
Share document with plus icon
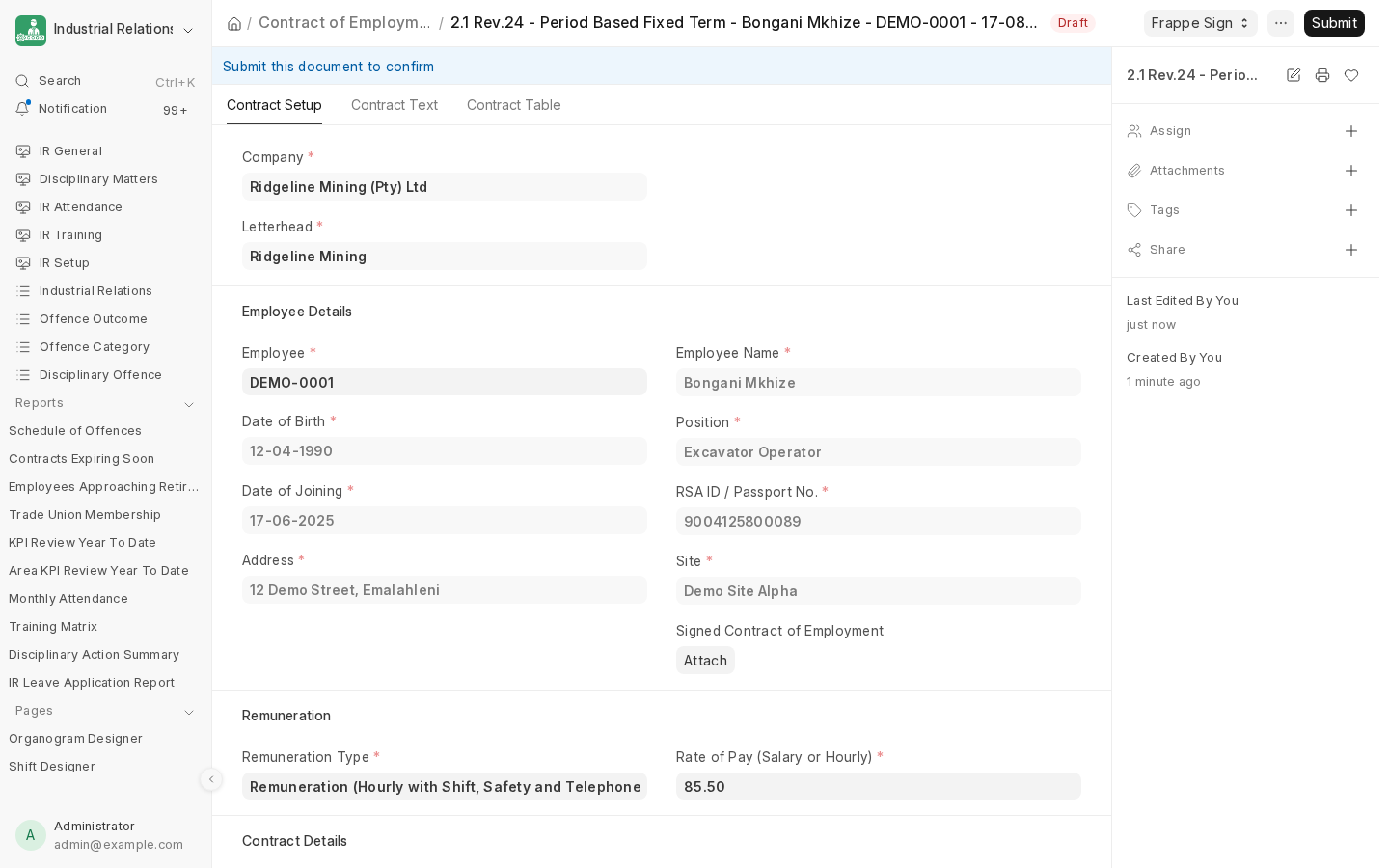click(1351, 250)
